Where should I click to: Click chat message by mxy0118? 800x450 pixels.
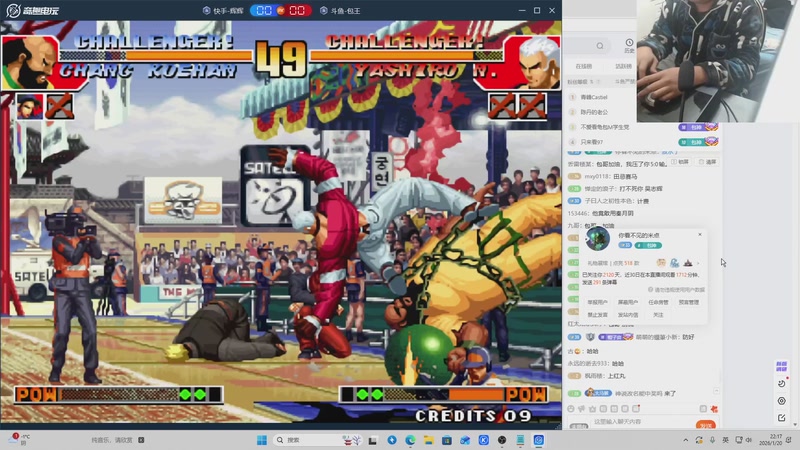click(603, 177)
